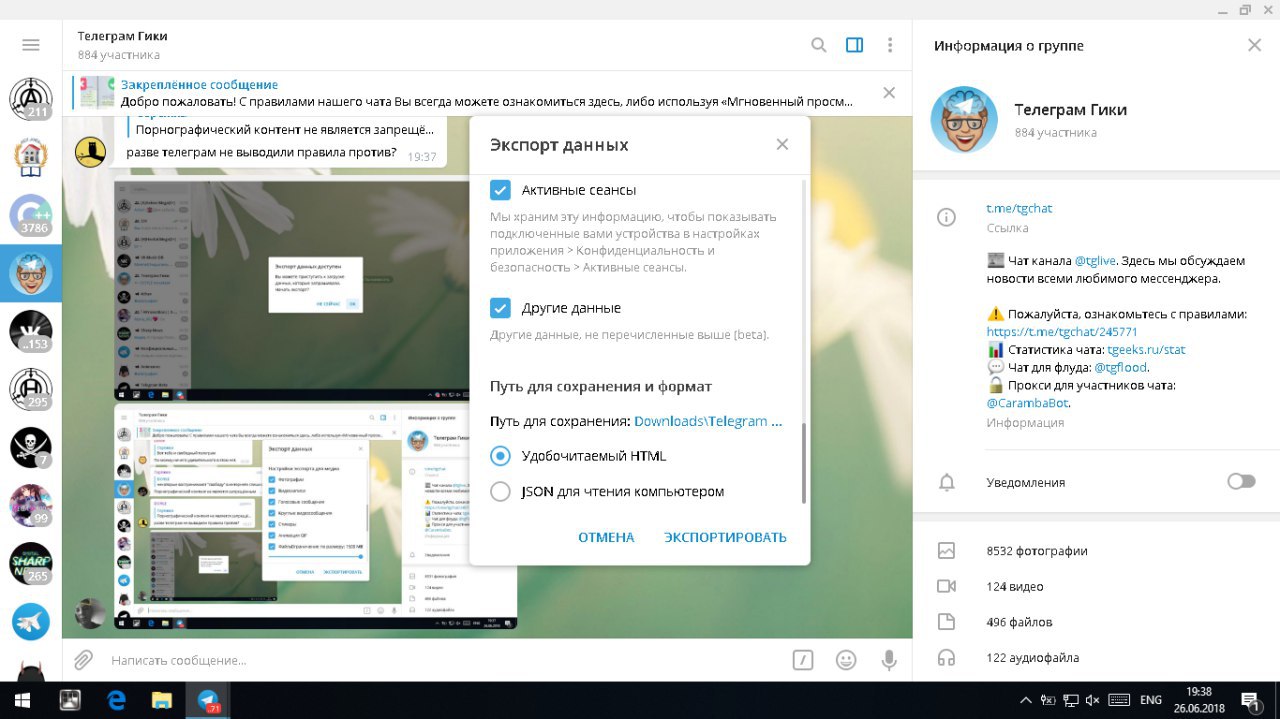Click ОТМЕНА in export dialog
Screen dimensions: 1280x719
(606, 537)
